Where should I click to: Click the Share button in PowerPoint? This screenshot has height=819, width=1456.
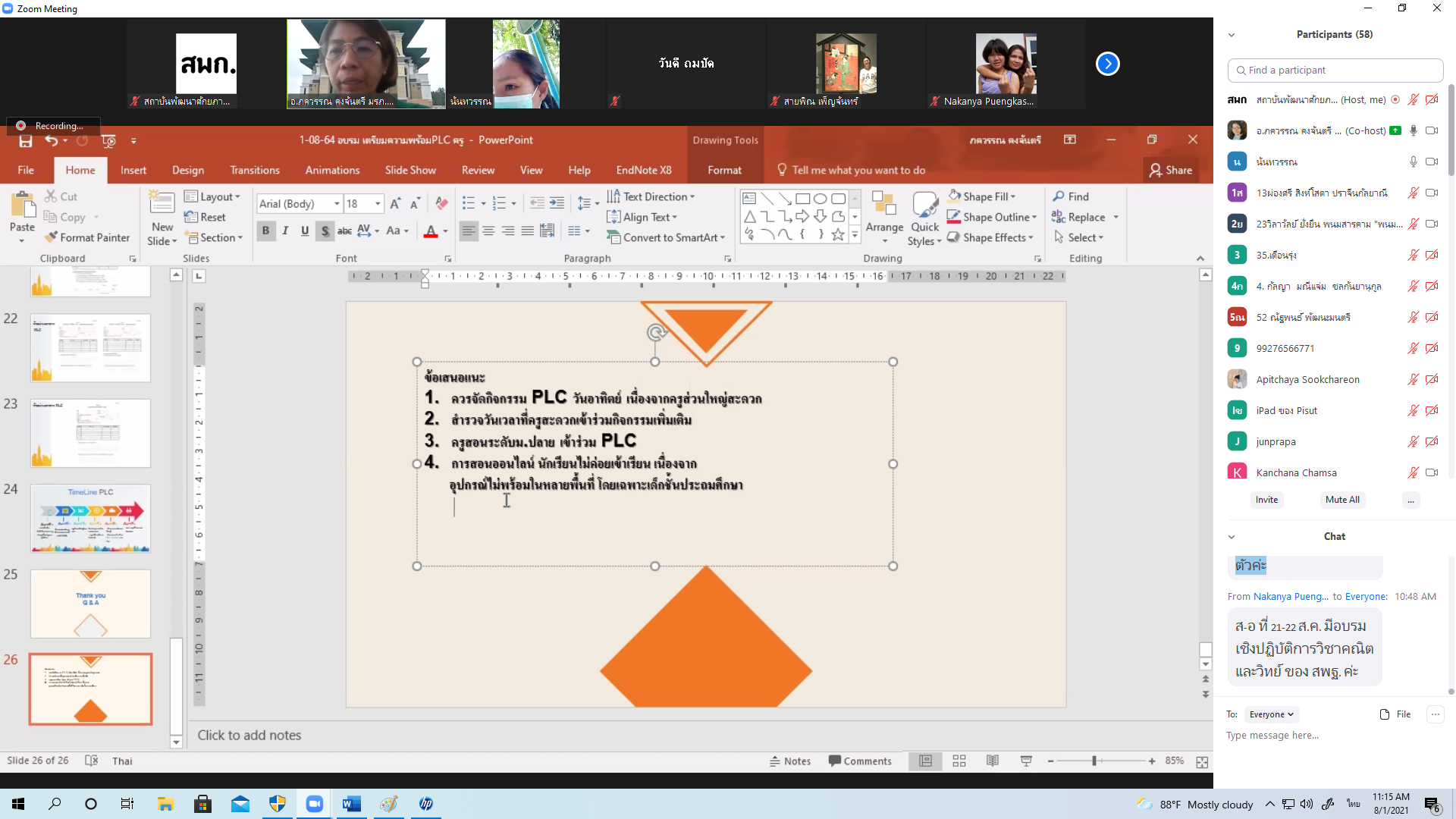[1171, 170]
